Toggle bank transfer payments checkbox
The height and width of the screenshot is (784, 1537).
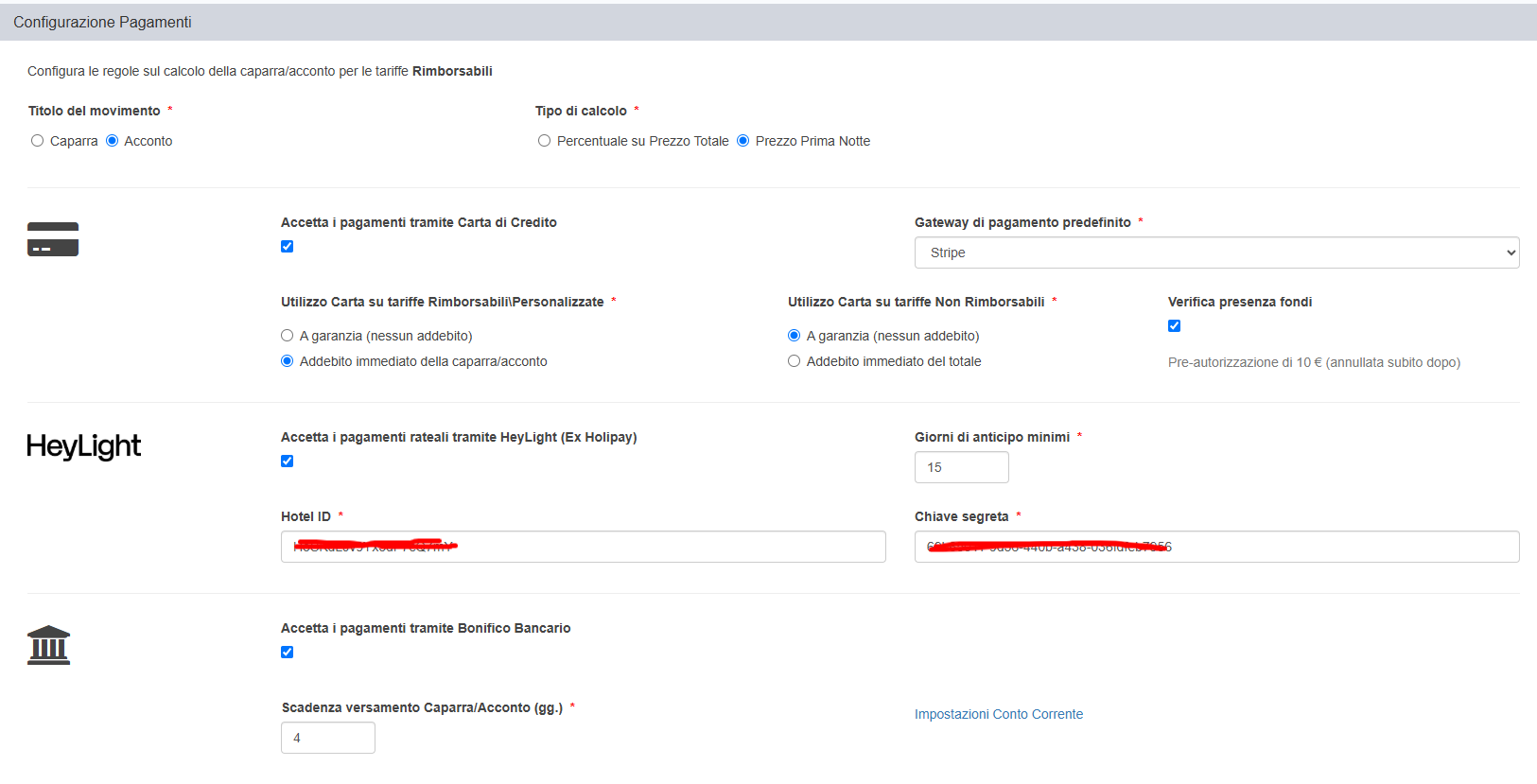click(288, 653)
